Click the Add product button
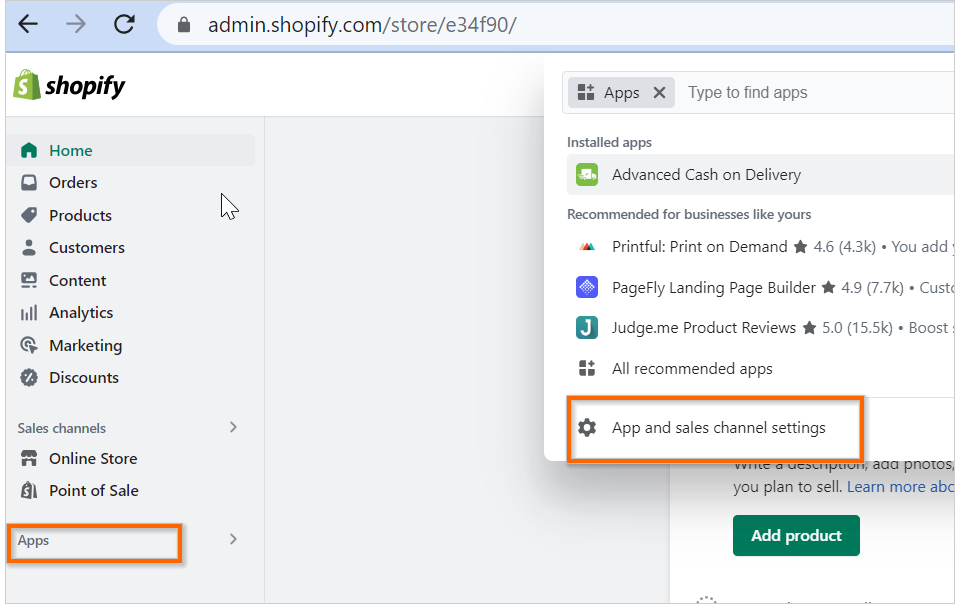Screen dimensions: 955x604 (796, 535)
